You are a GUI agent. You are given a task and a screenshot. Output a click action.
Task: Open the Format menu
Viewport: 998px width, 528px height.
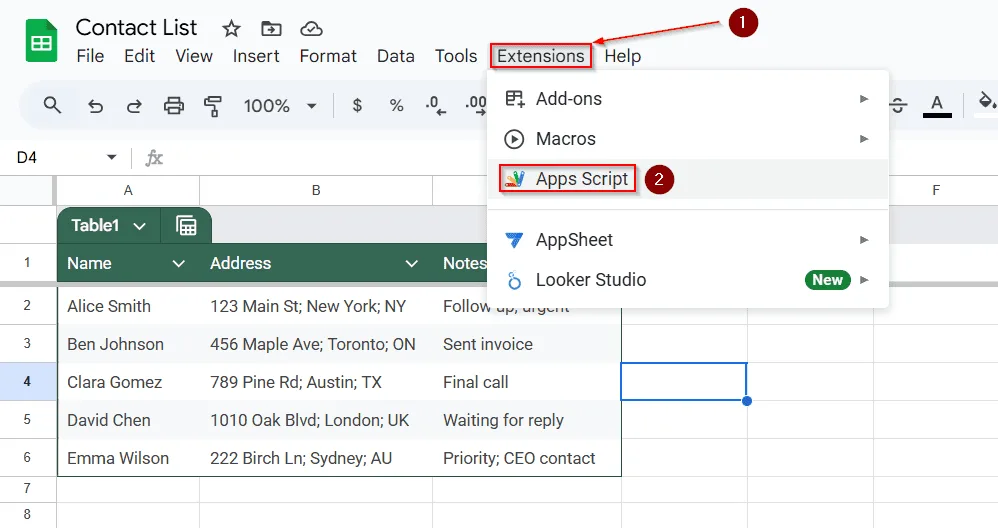click(x=328, y=56)
